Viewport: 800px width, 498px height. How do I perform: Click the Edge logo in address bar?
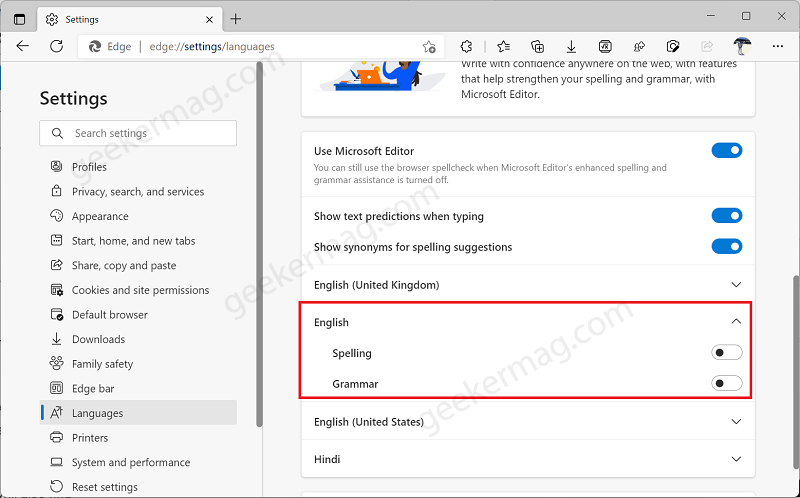tap(95, 46)
